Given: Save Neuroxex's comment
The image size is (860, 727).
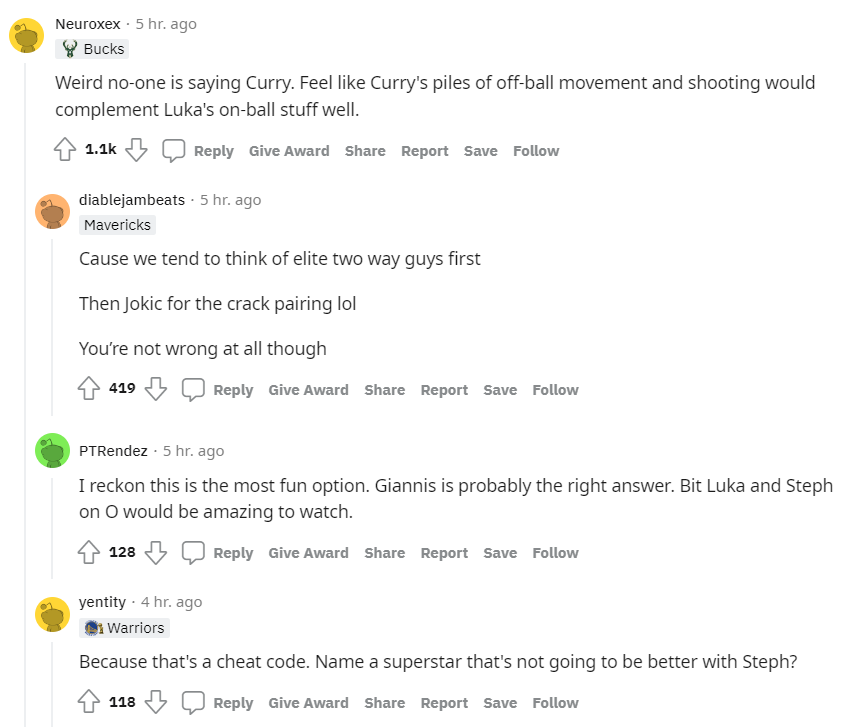Looking at the screenshot, I should pyautogui.click(x=480, y=150).
